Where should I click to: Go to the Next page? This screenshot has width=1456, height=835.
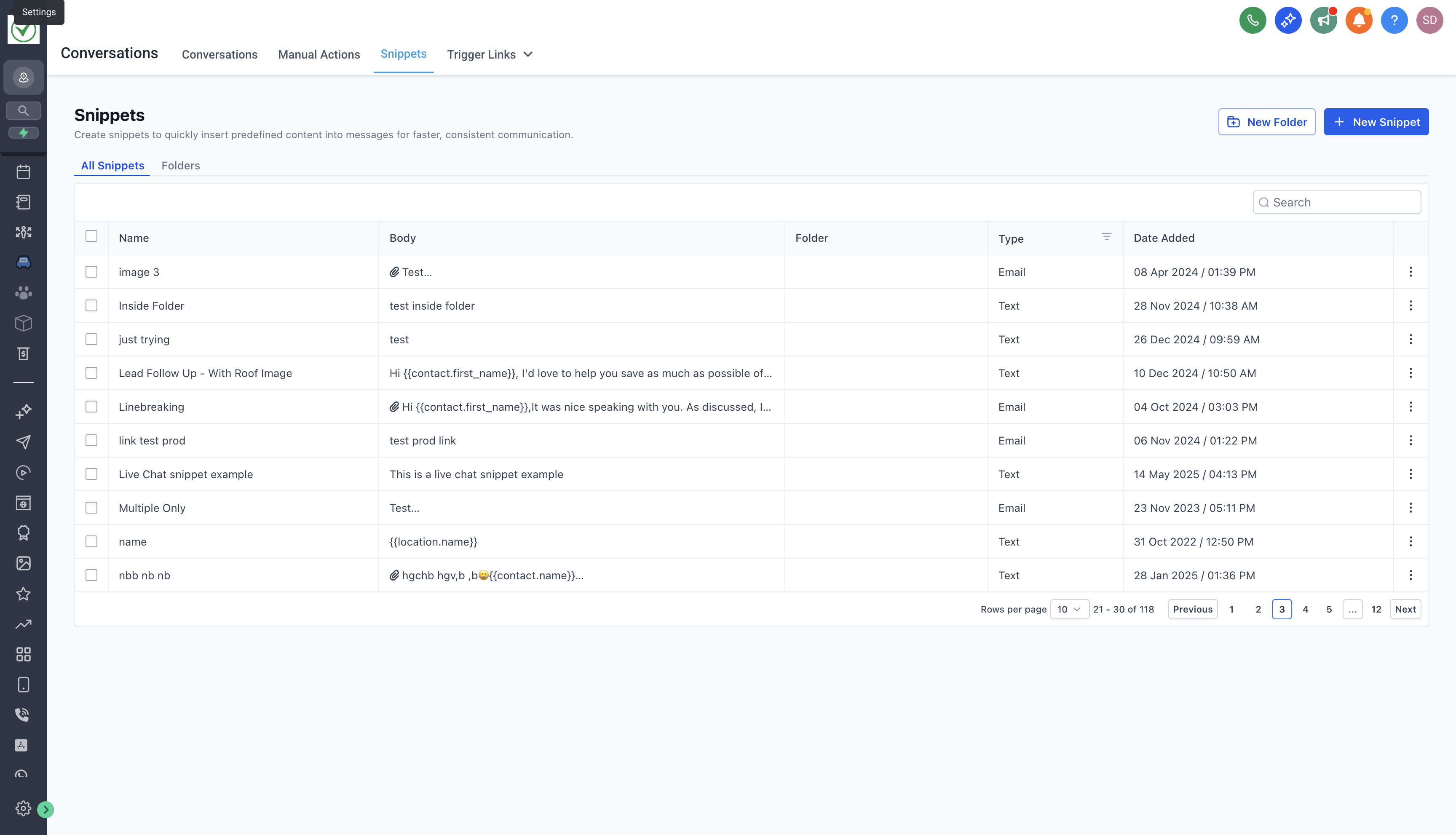pos(1405,609)
